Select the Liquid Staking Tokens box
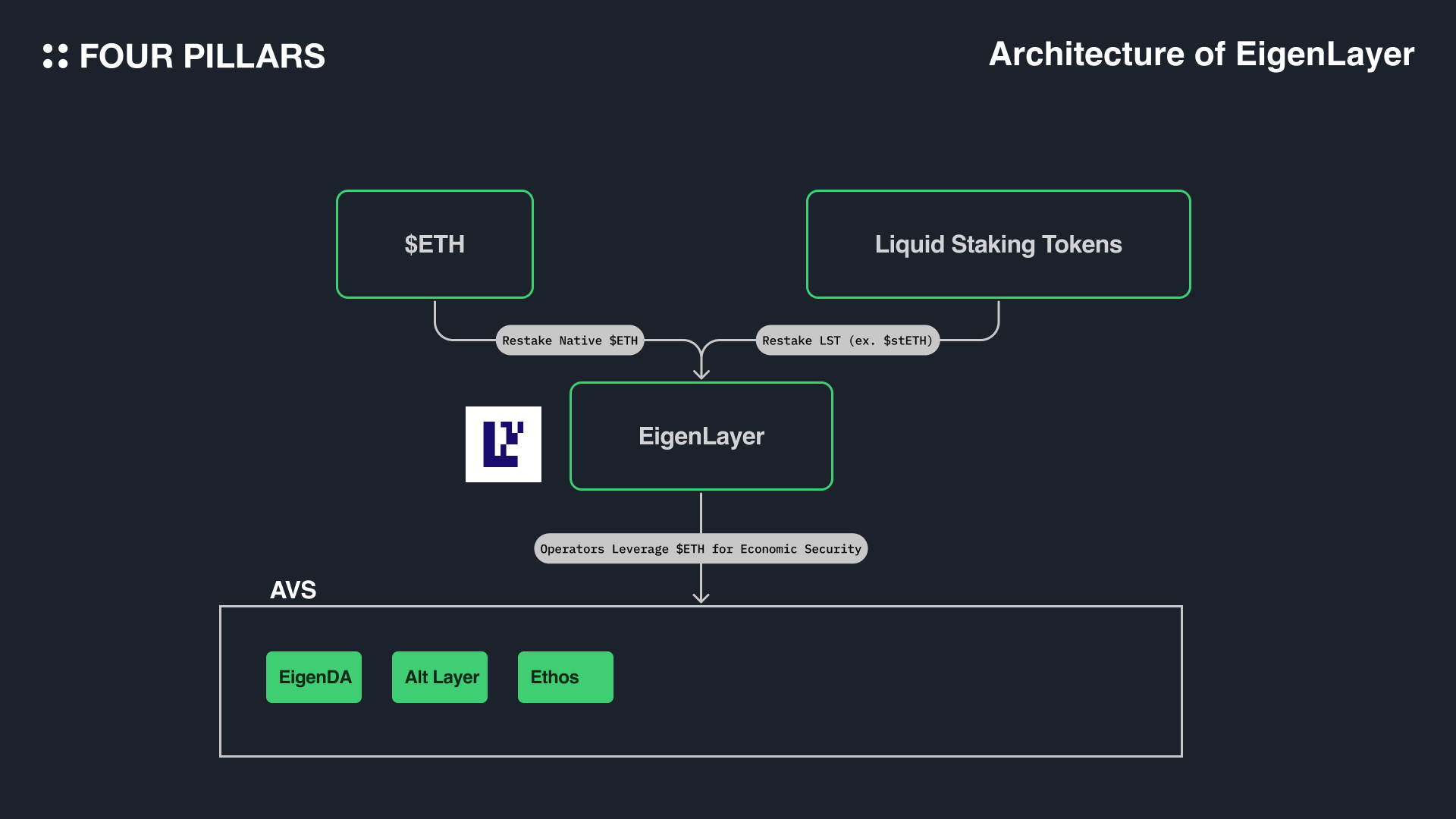 (x=998, y=244)
